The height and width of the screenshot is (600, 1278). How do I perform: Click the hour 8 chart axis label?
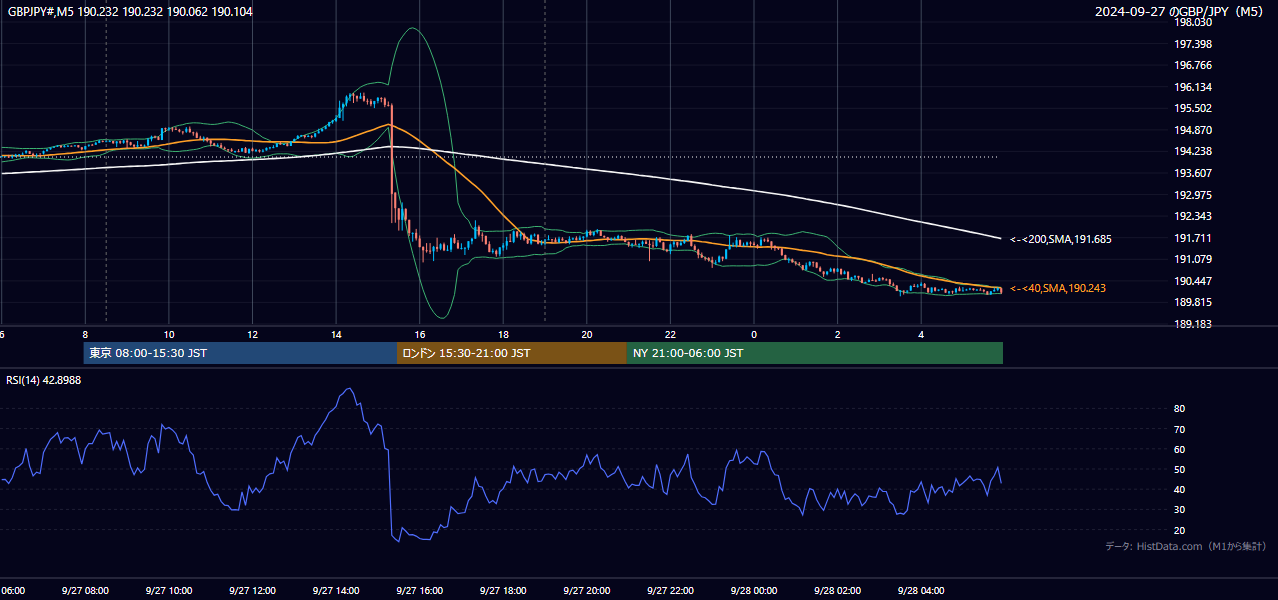pyautogui.click(x=85, y=334)
